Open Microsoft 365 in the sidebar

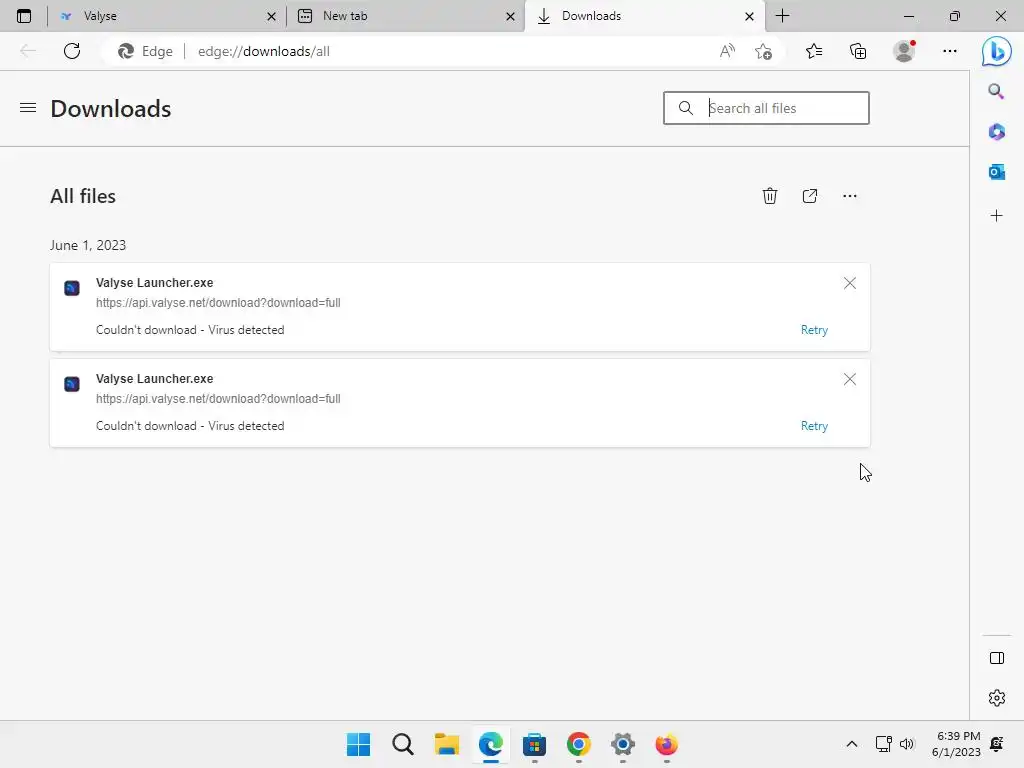[996, 132]
